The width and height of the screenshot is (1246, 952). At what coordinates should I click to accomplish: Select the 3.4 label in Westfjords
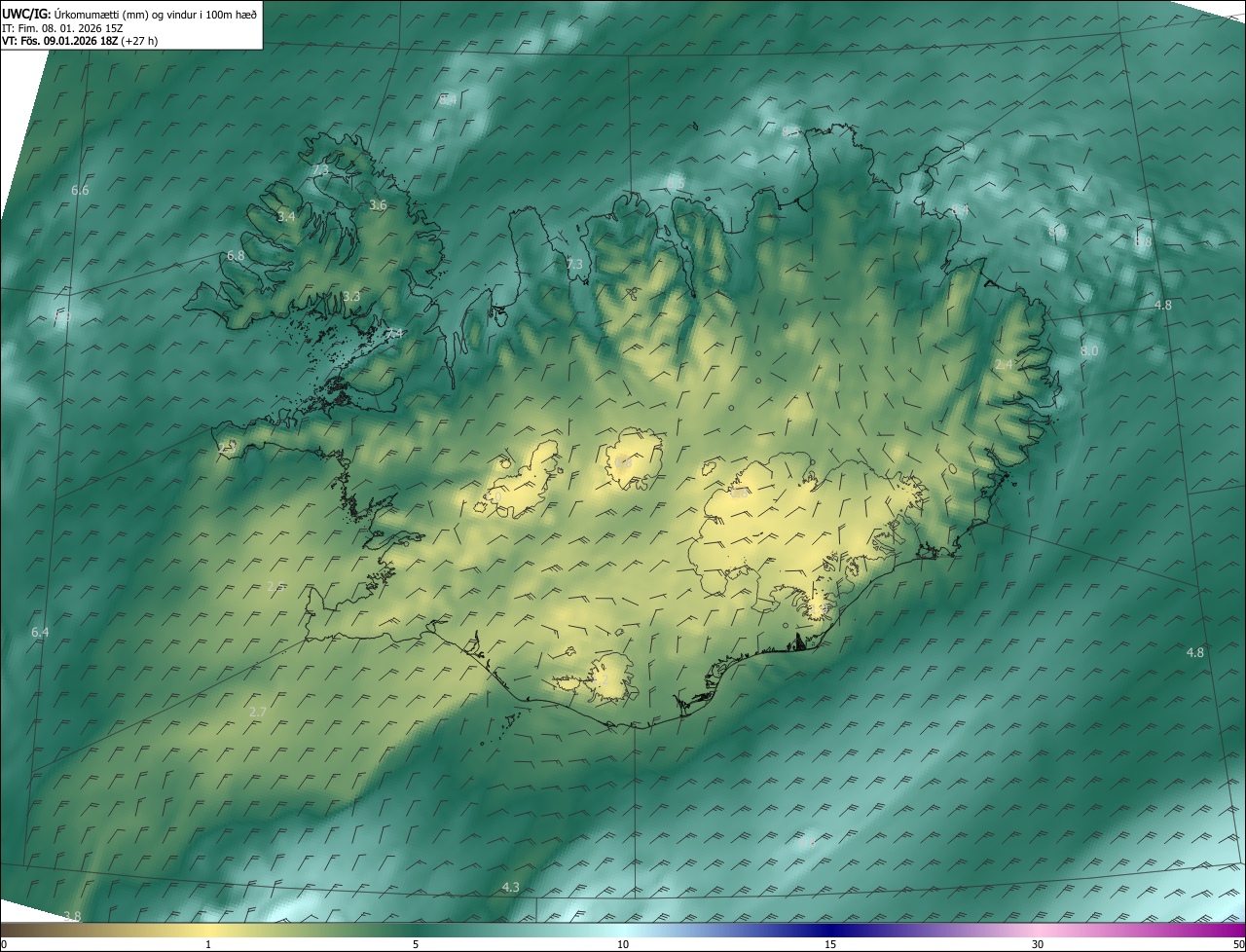click(286, 216)
